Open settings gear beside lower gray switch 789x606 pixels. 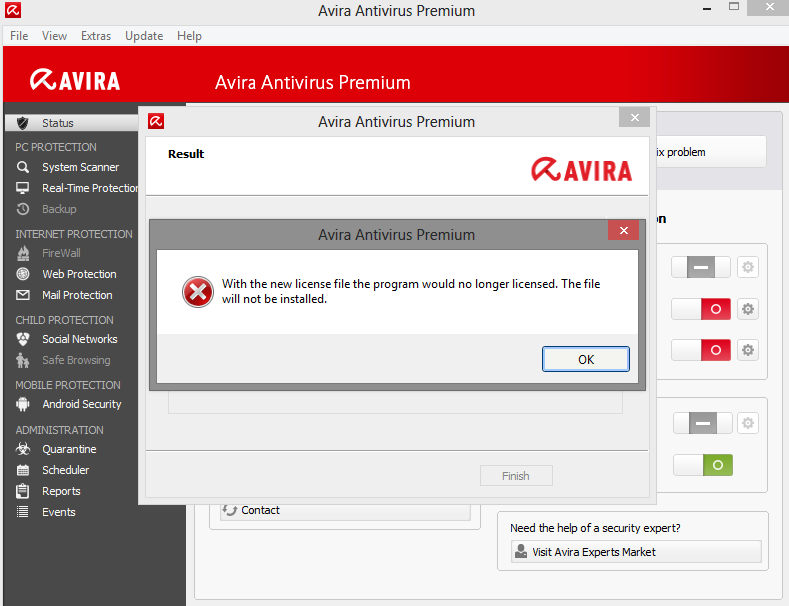[x=748, y=423]
